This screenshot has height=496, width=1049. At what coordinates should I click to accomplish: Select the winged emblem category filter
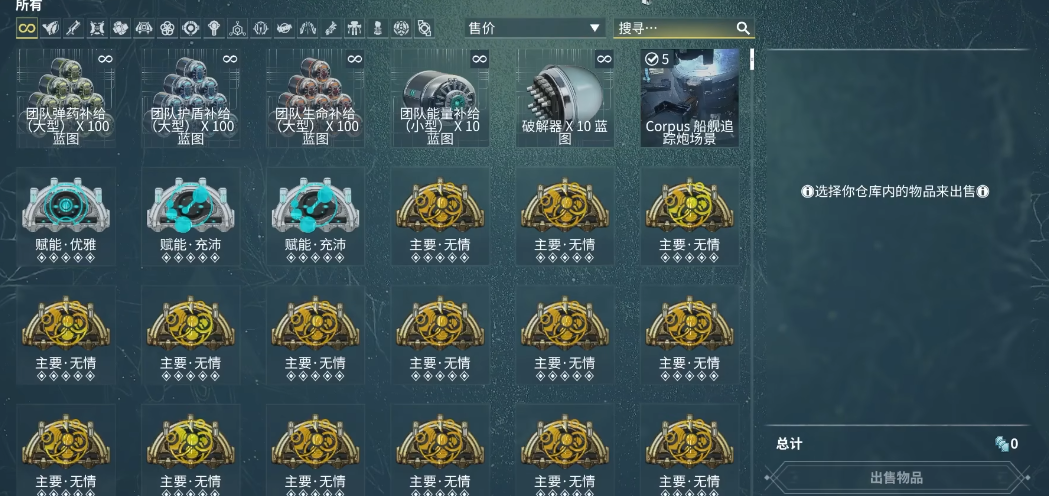pyautogui.click(x=50, y=28)
